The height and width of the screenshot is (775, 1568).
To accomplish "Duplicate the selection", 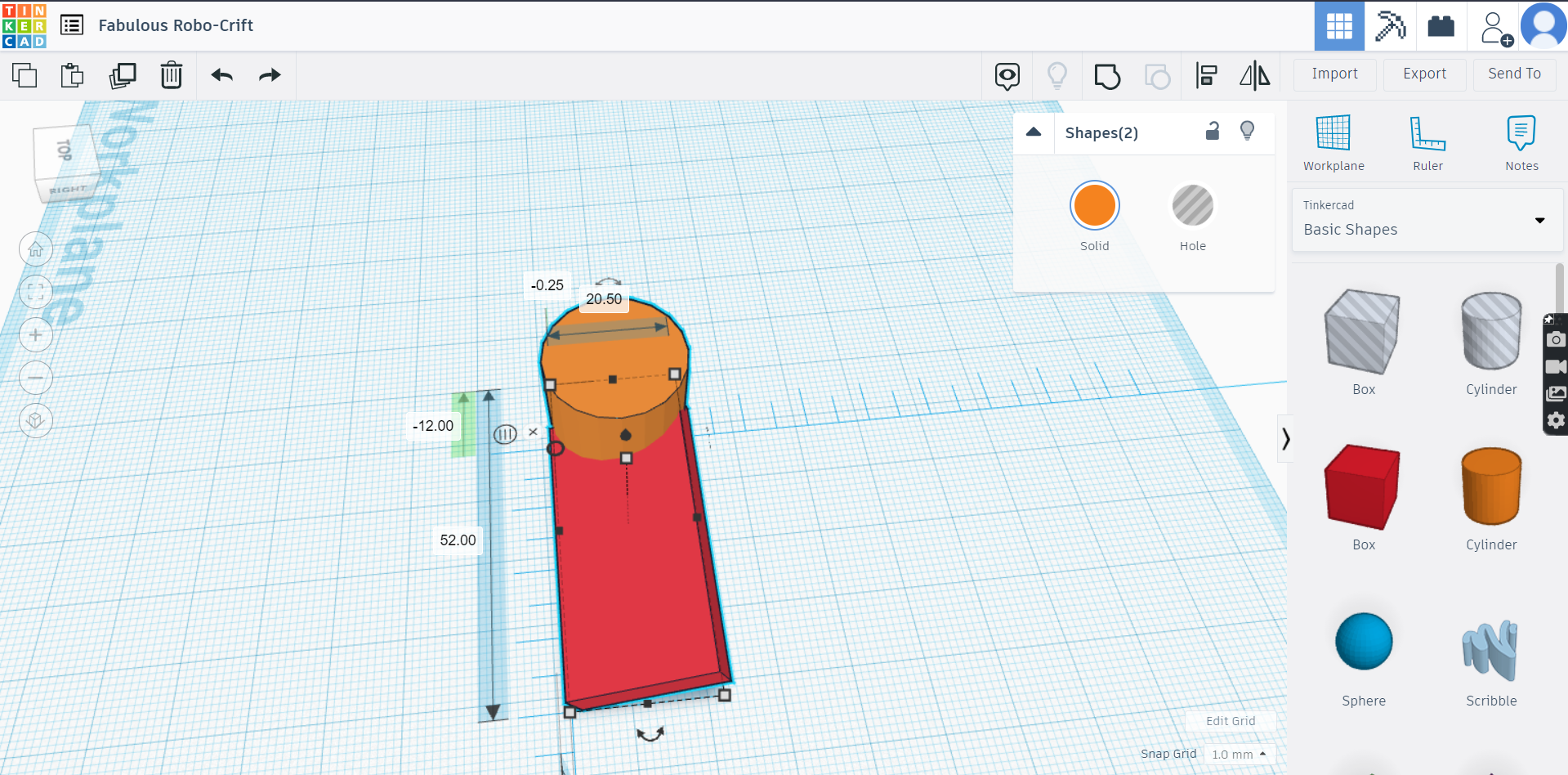I will coord(123,74).
